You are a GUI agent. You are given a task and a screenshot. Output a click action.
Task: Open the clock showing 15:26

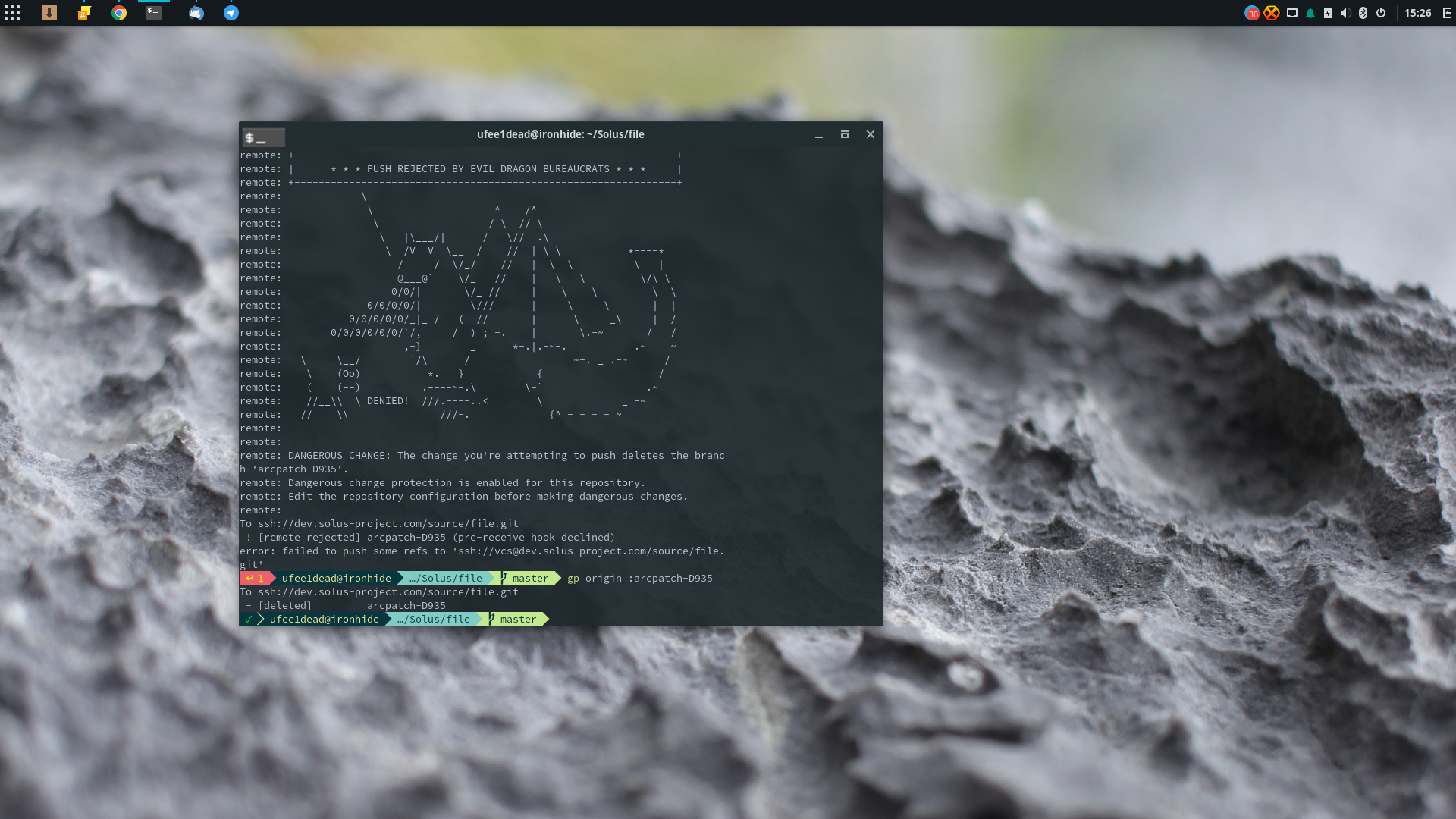[x=1417, y=13]
